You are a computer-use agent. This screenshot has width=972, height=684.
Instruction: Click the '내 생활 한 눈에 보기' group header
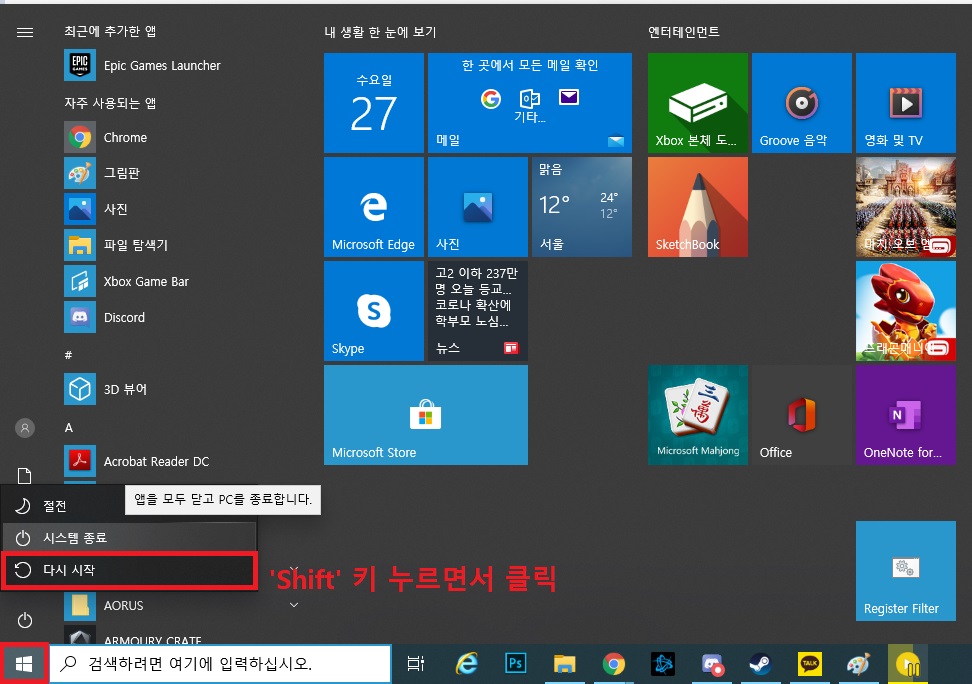tap(380, 32)
